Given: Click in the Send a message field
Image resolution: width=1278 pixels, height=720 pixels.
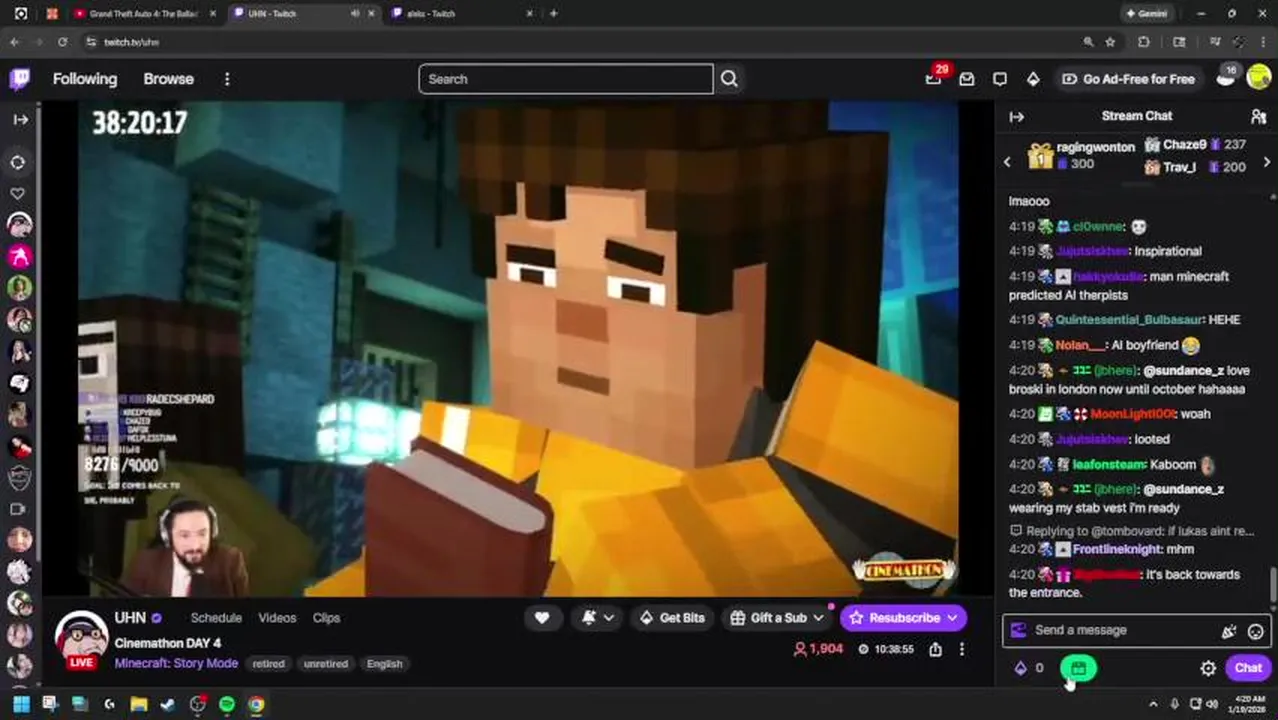Looking at the screenshot, I should (x=1120, y=630).
